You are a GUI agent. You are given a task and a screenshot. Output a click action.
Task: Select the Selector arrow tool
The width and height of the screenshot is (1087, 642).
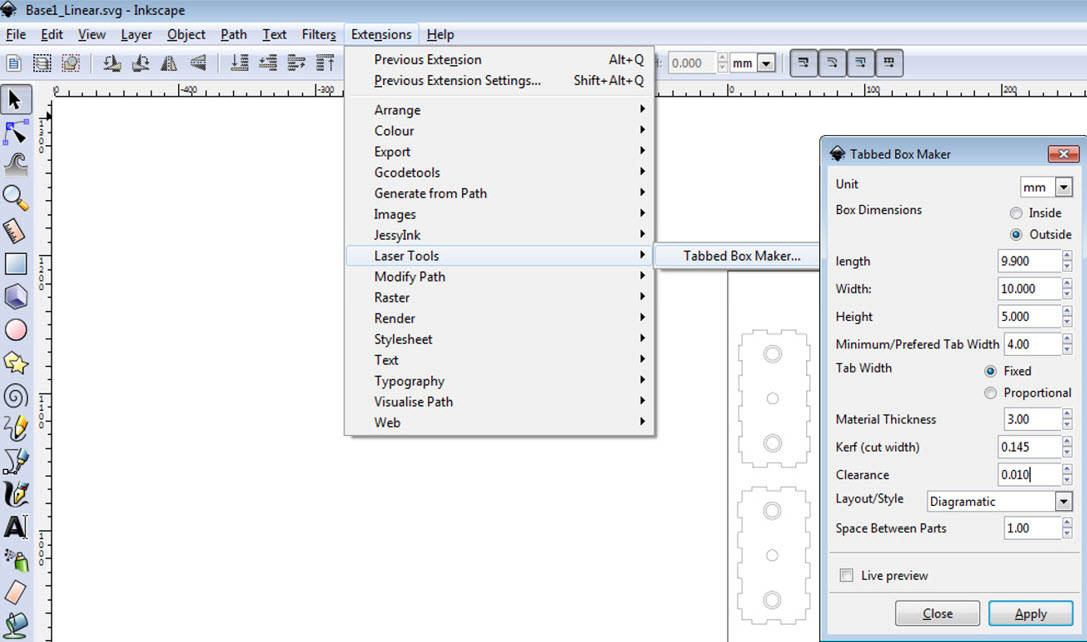click(15, 100)
